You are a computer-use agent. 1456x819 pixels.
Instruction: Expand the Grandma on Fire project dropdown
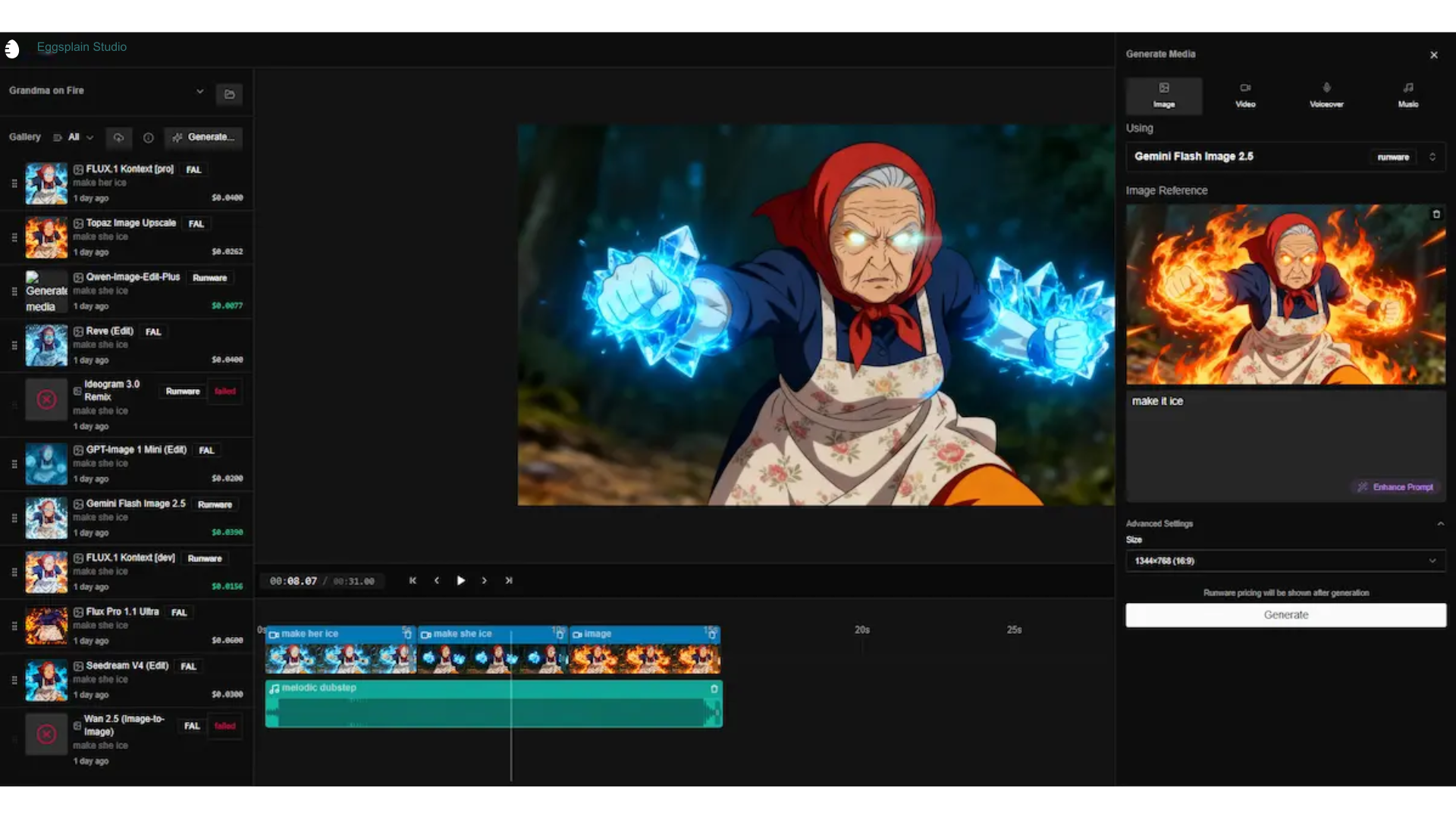pos(200,91)
